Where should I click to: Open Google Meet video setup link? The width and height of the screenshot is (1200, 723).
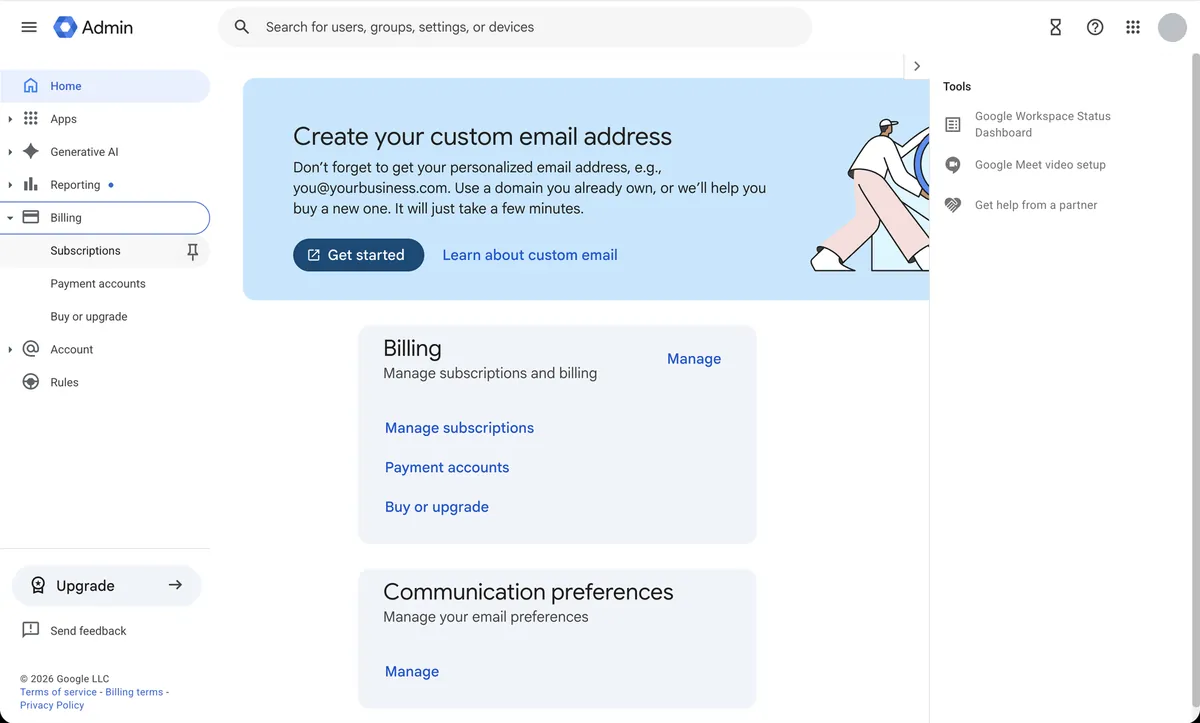click(1040, 165)
